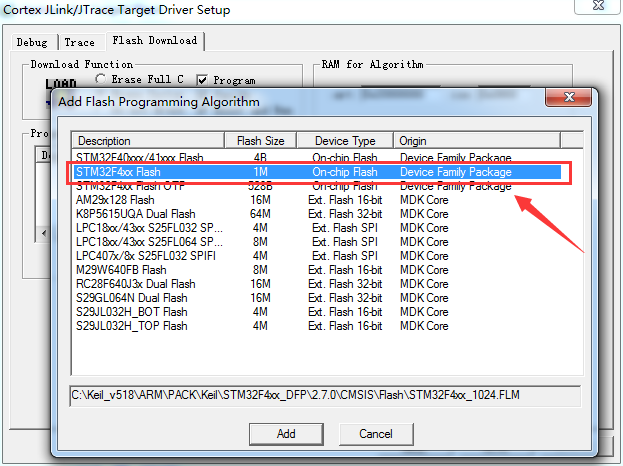Open the Trace tab
This screenshot has height=466, width=623.
pos(79,42)
